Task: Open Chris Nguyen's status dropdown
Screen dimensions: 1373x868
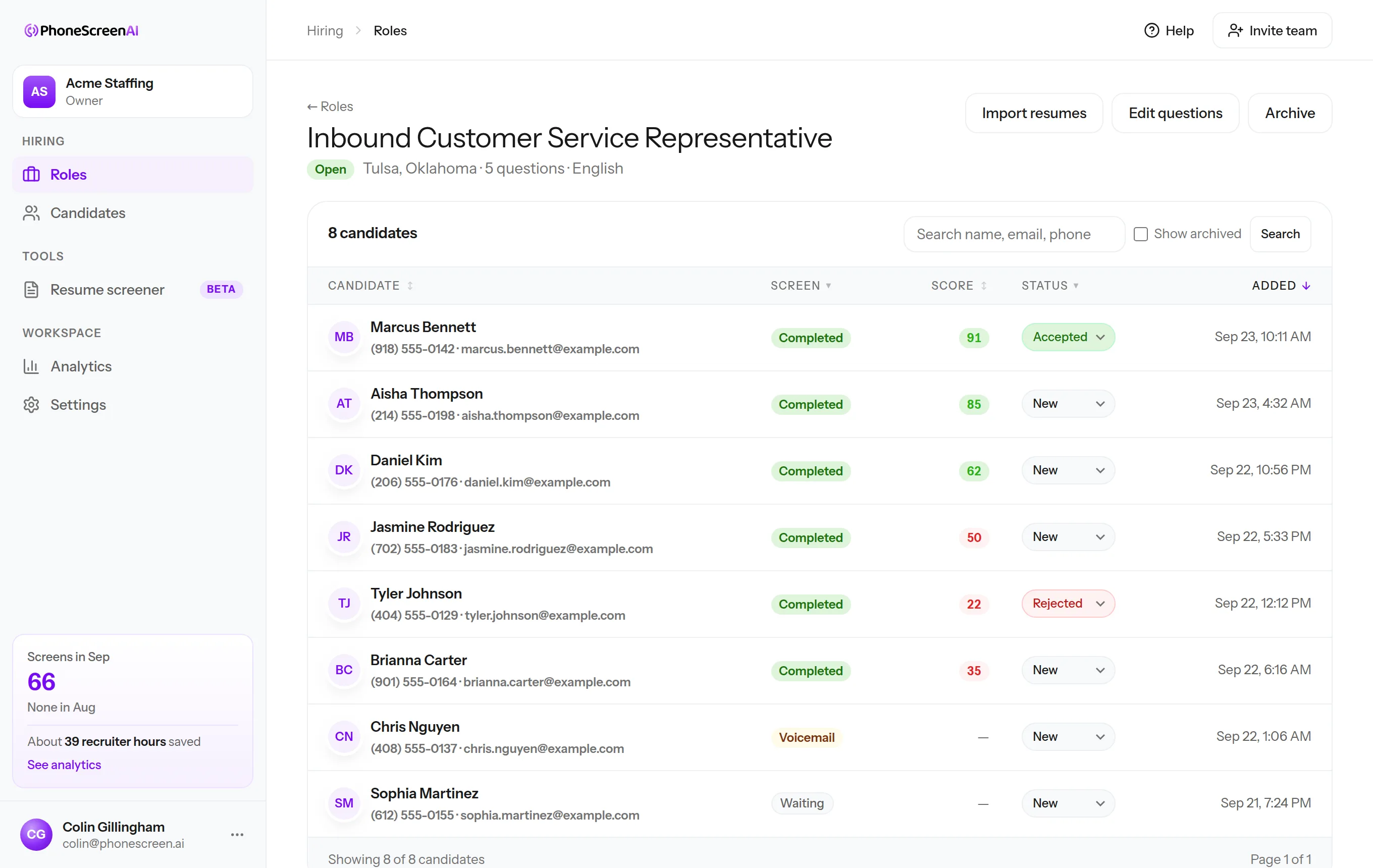Action: [x=1068, y=736]
